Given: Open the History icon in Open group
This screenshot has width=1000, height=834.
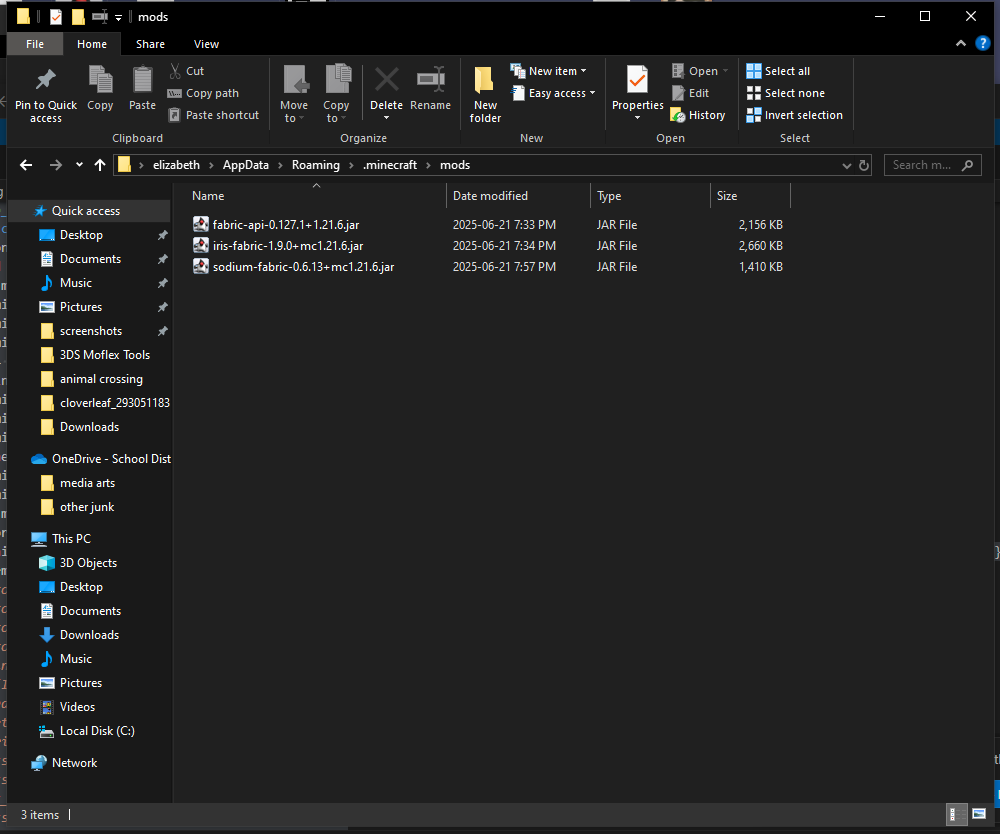Looking at the screenshot, I should pos(697,115).
